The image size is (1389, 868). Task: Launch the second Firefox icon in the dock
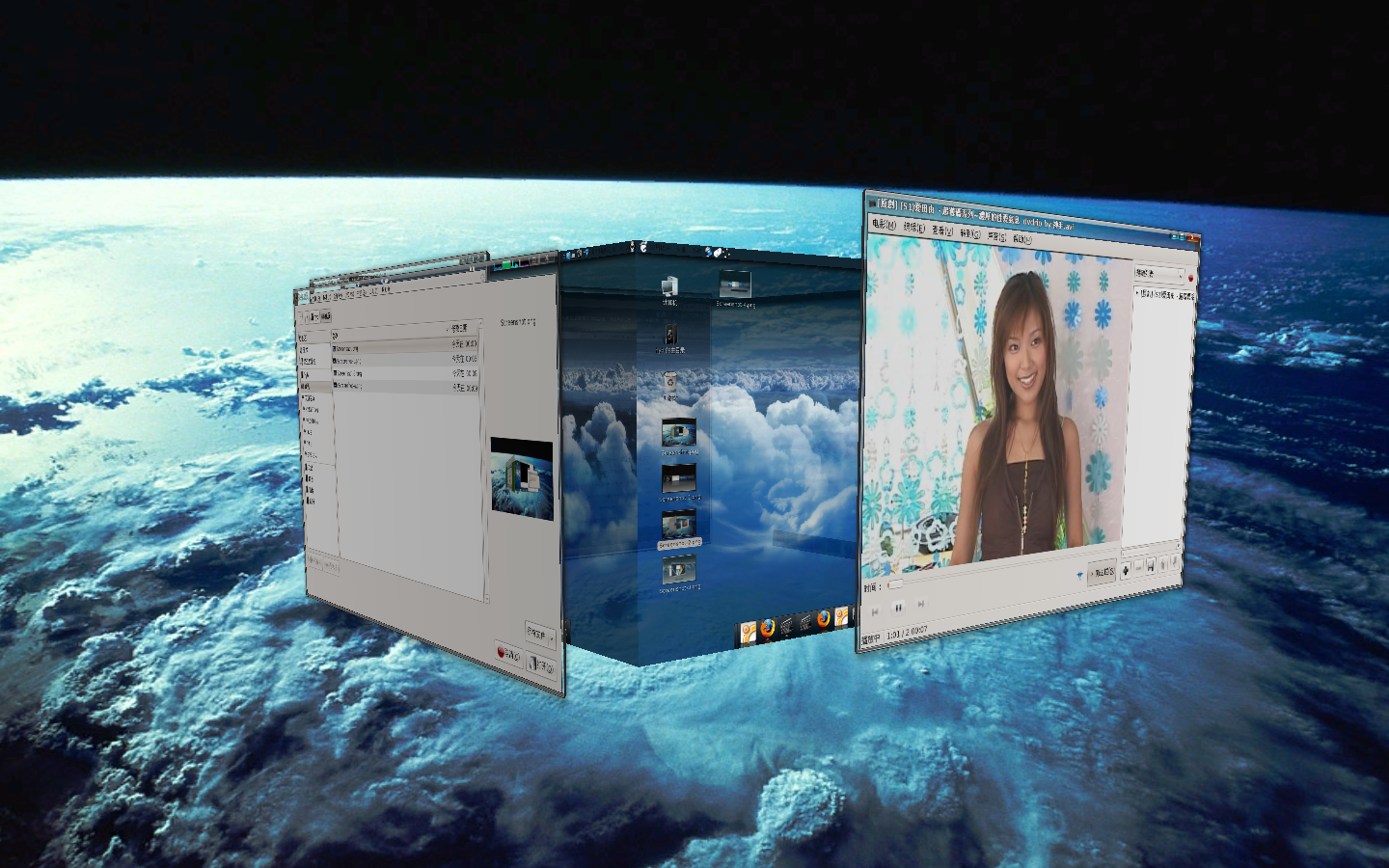click(x=823, y=618)
